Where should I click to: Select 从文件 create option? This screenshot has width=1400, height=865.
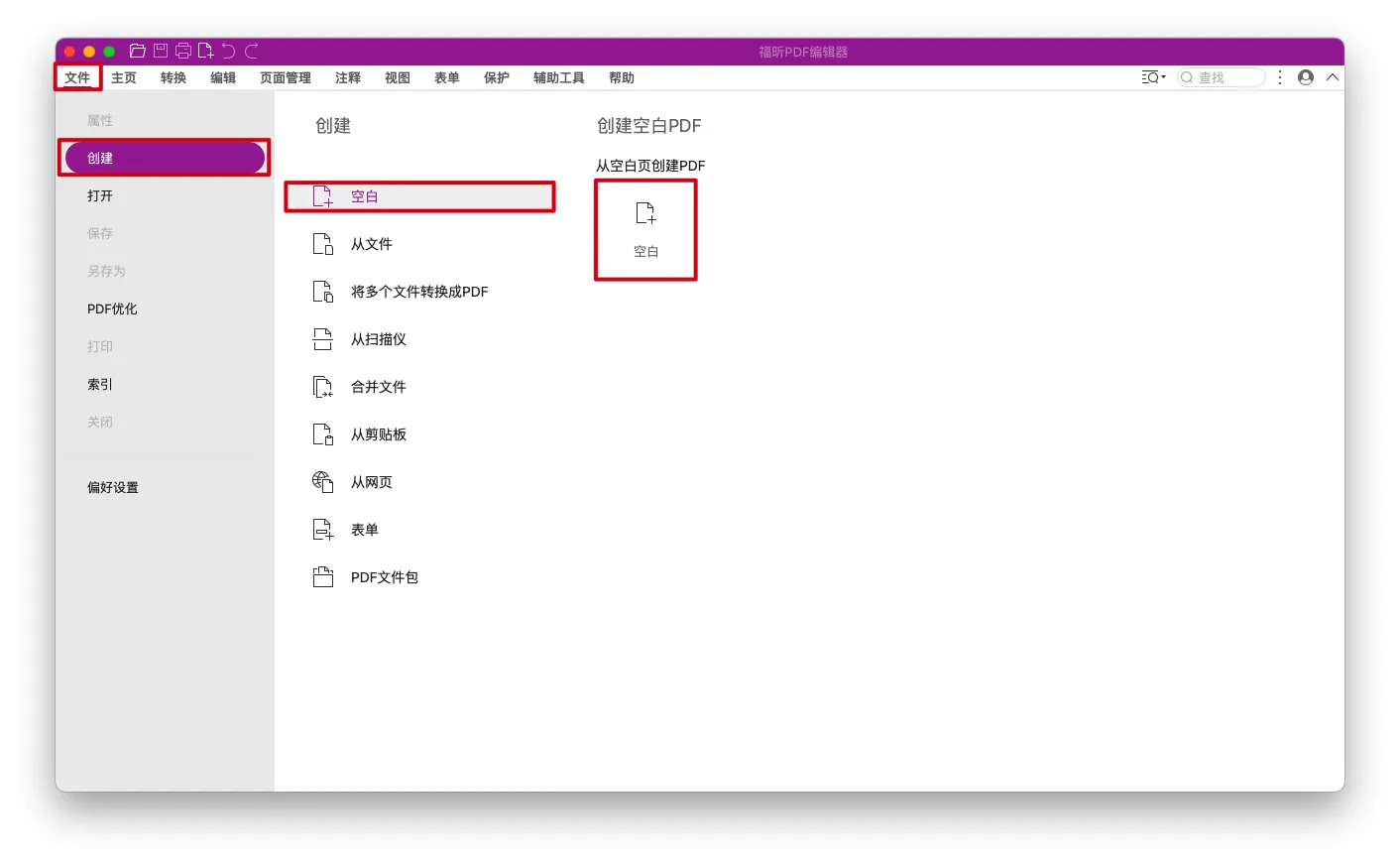click(372, 244)
